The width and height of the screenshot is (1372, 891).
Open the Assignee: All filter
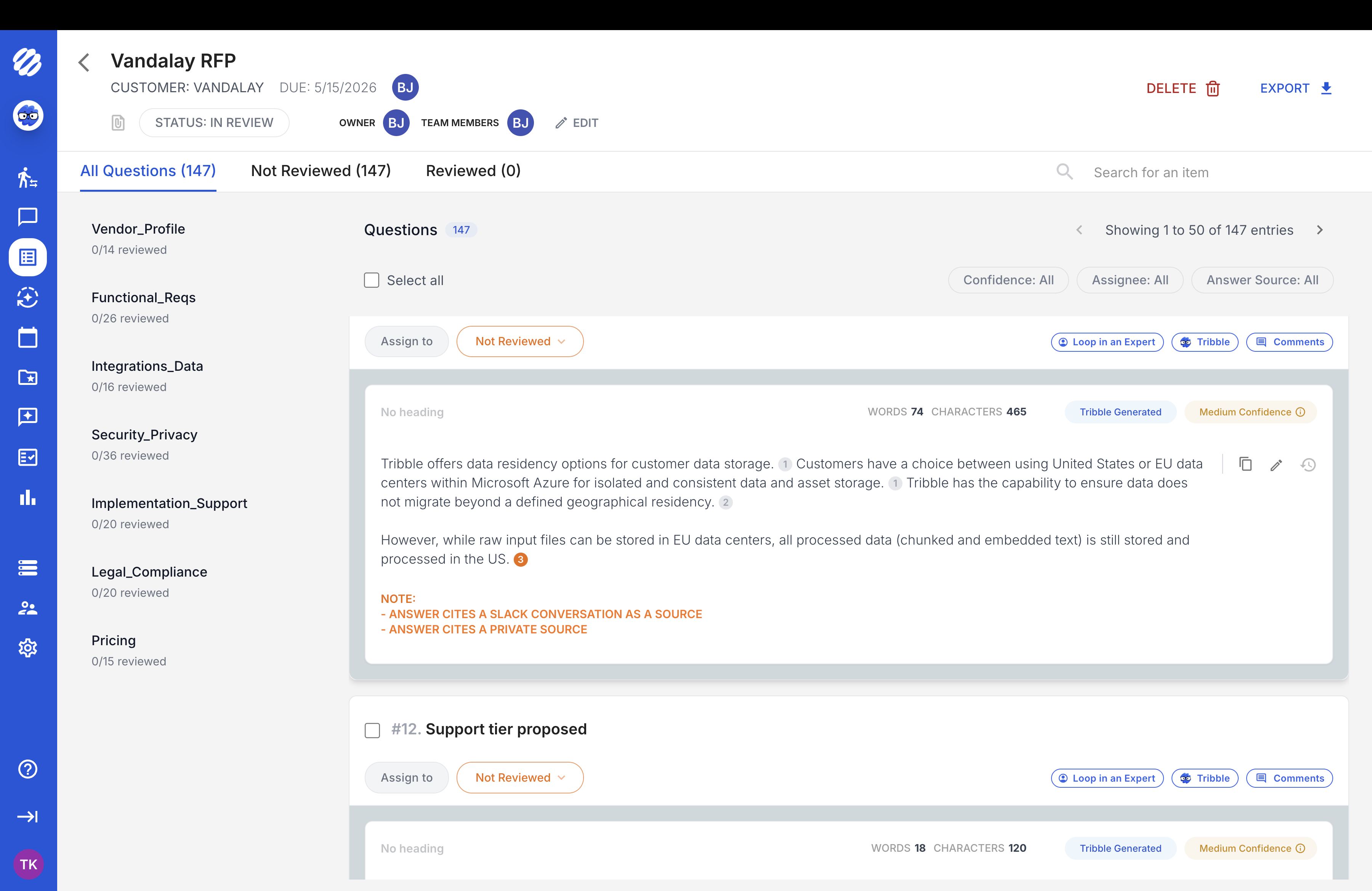click(1130, 280)
